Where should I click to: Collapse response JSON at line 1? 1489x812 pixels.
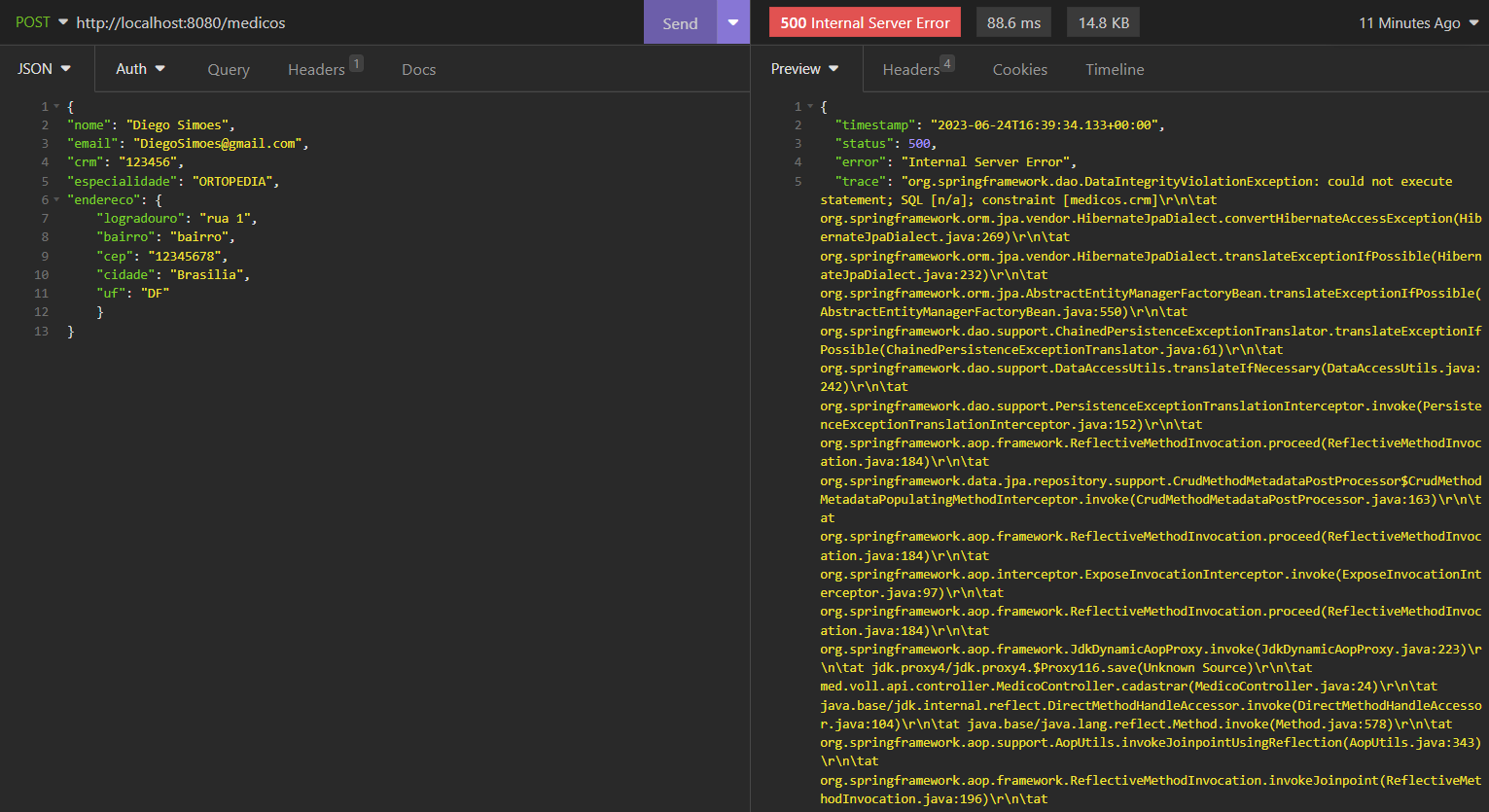coord(810,106)
